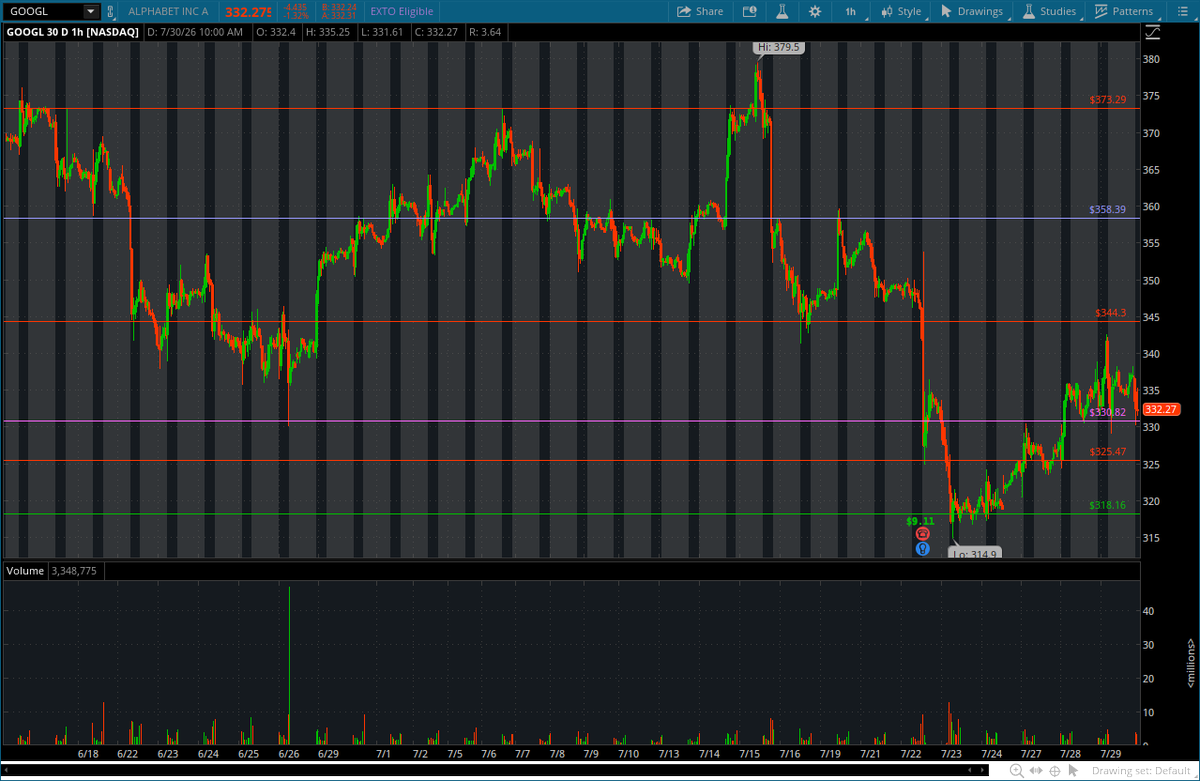
Task: Click the O: 332.4 open value
Action: click(275, 32)
